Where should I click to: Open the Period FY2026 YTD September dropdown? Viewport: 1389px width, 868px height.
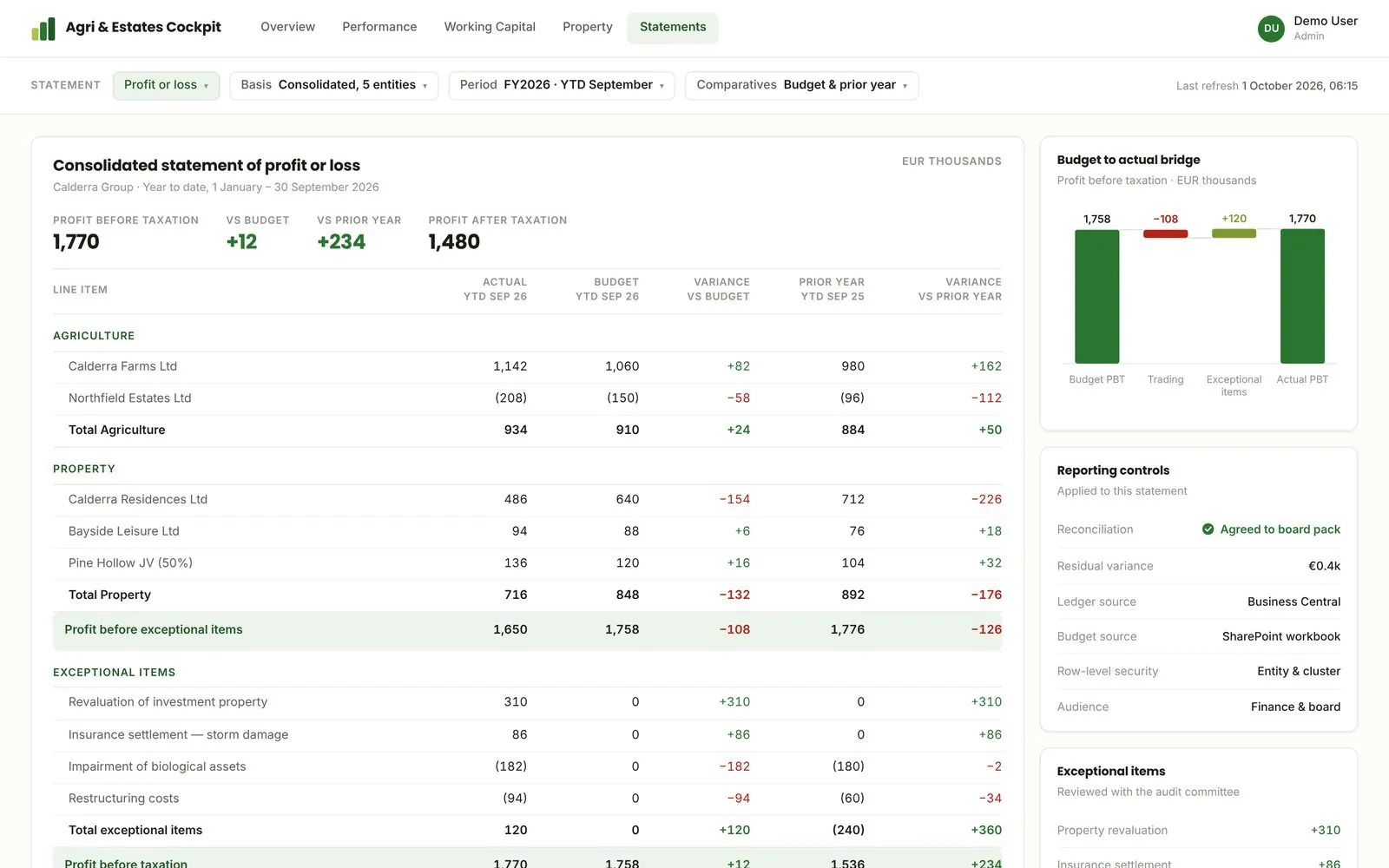[x=562, y=85]
